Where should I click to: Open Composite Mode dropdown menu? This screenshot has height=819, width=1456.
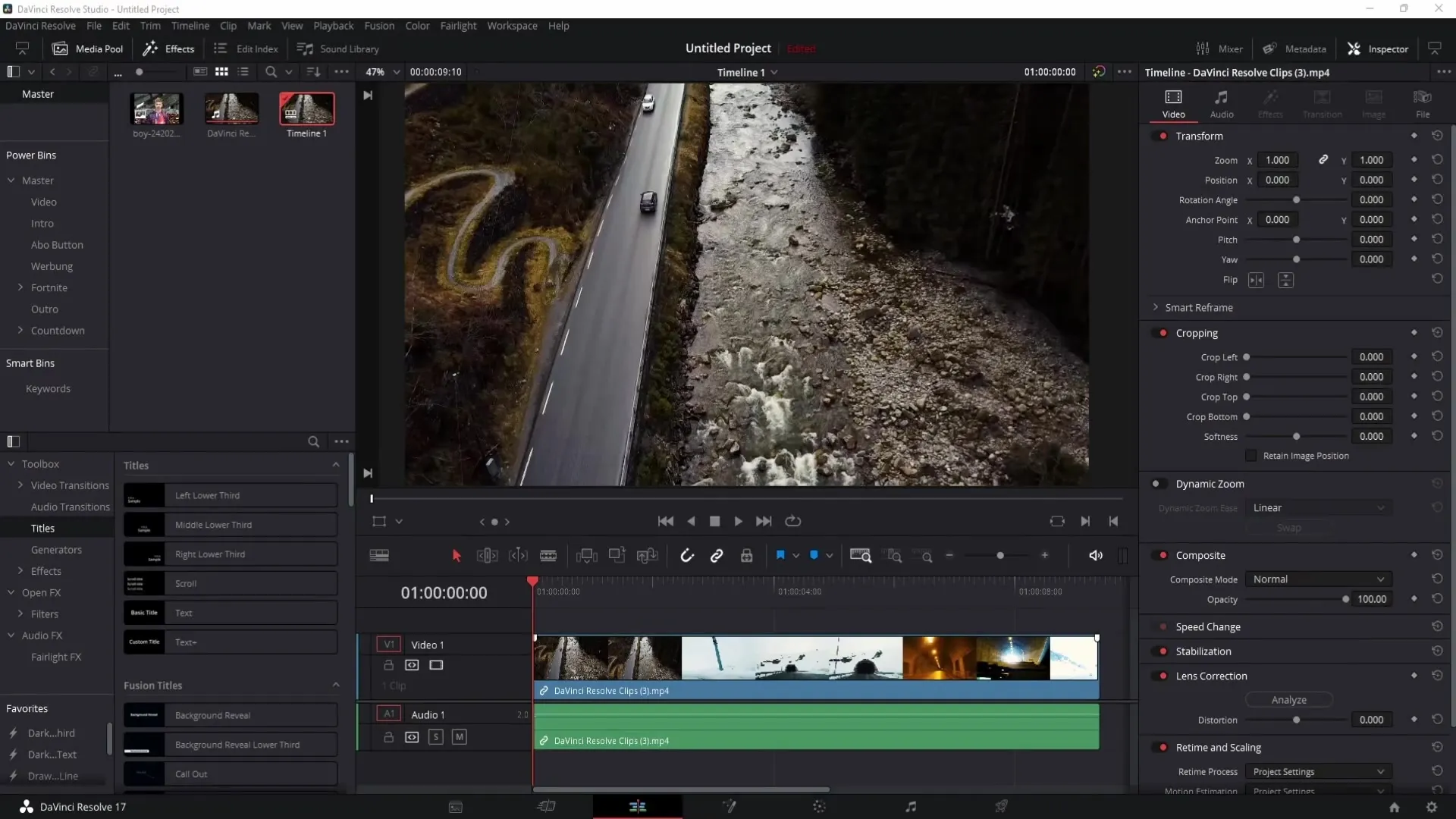(1317, 579)
